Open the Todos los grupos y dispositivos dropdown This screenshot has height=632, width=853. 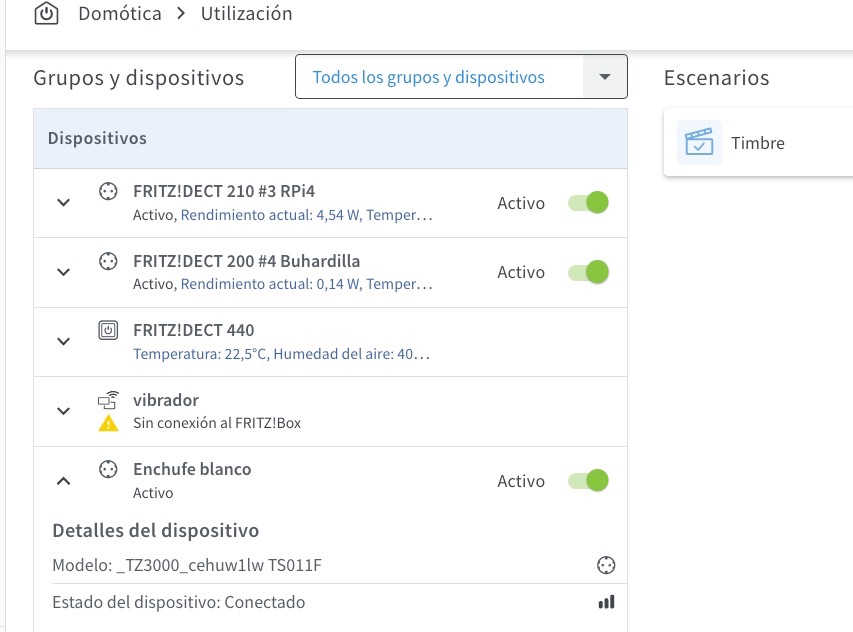461,77
